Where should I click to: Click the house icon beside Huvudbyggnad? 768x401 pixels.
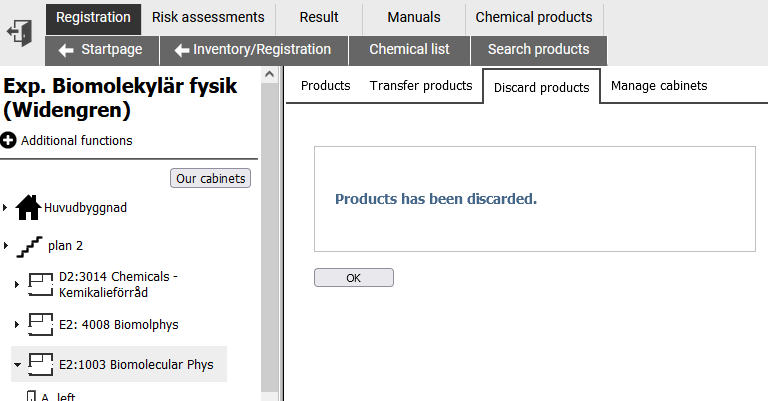(28, 208)
